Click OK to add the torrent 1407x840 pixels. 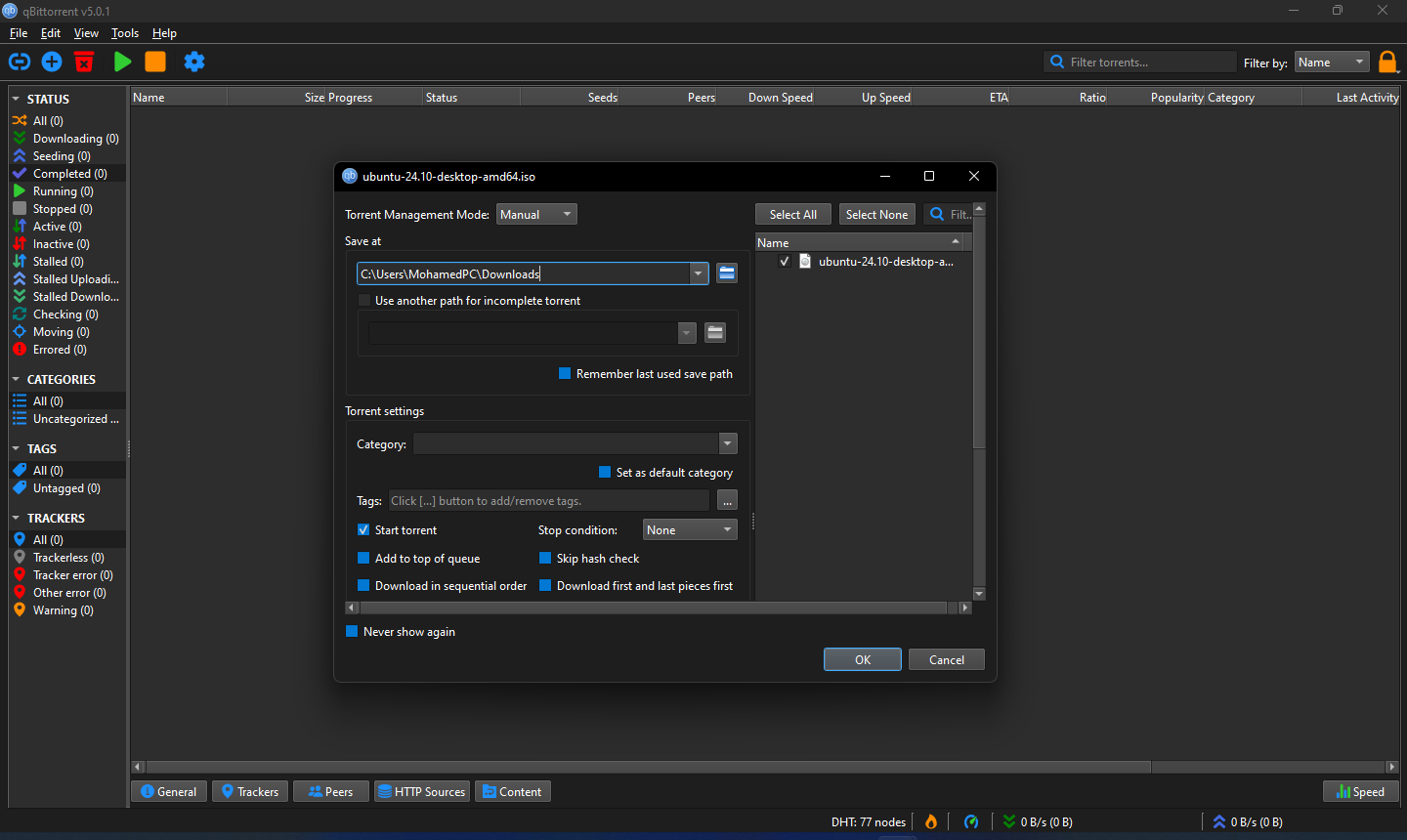(x=863, y=660)
